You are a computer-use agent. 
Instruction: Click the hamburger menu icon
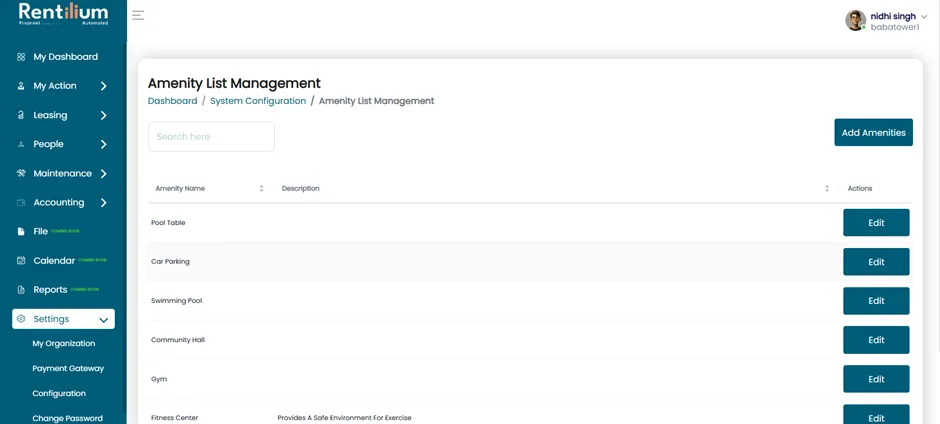click(138, 15)
